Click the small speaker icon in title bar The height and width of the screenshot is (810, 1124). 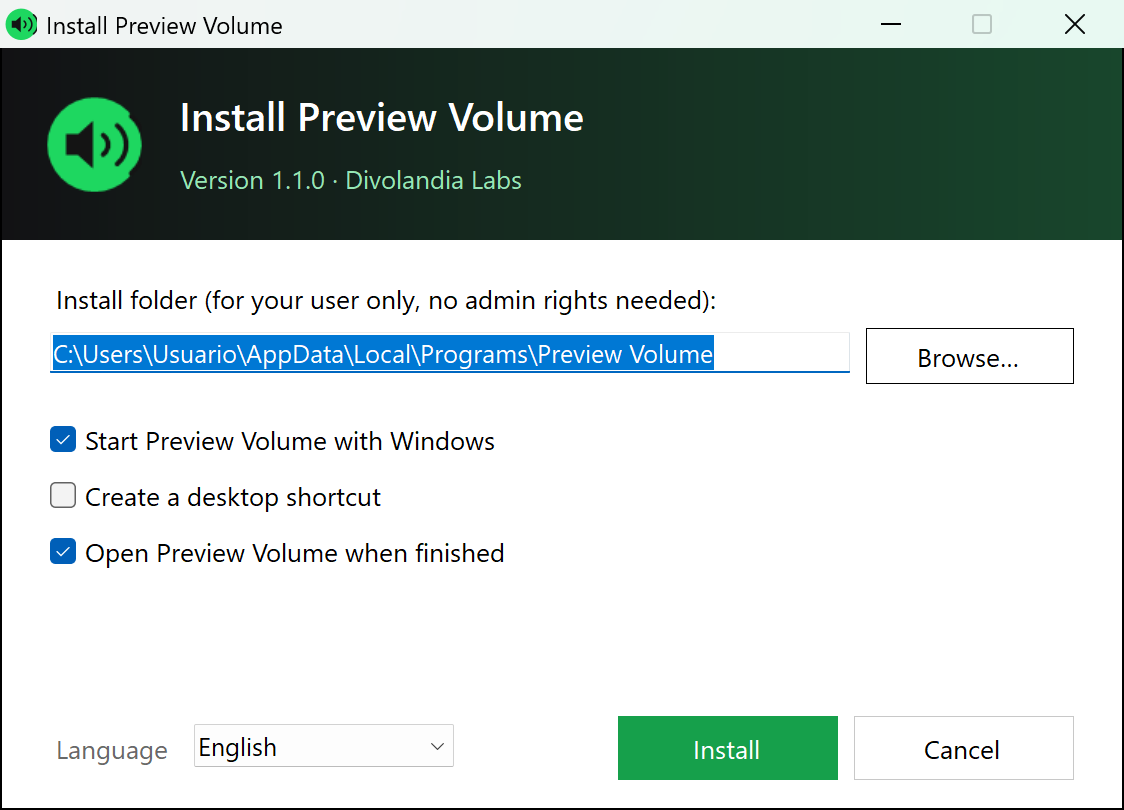(22, 25)
